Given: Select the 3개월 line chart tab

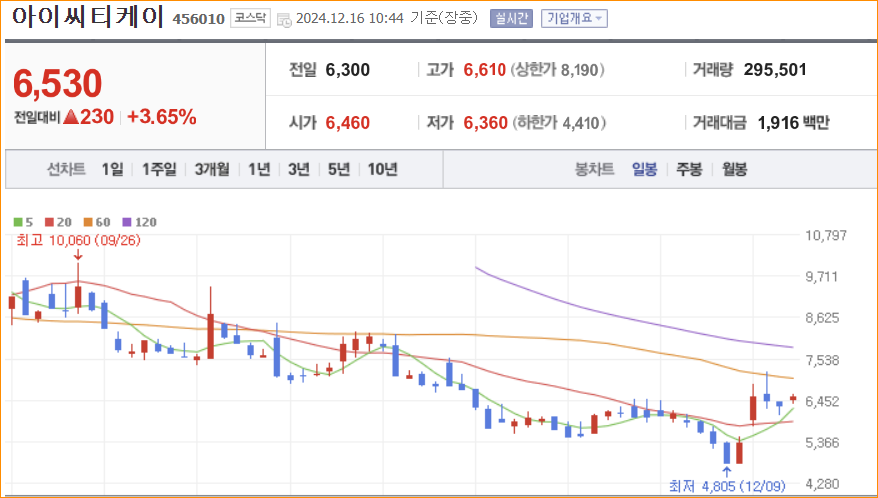Looking at the screenshot, I should point(212,169).
